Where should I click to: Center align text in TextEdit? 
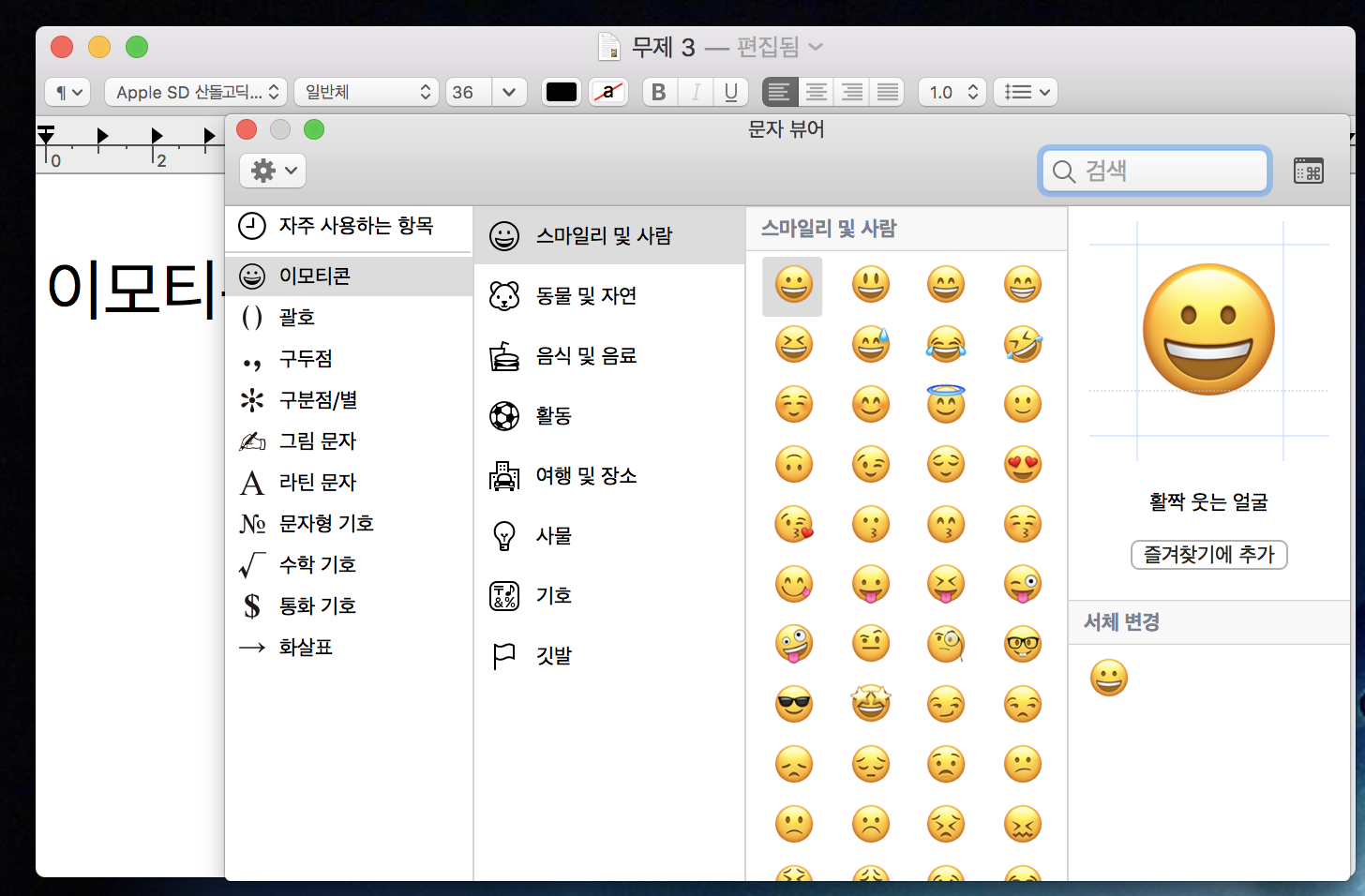(x=816, y=92)
